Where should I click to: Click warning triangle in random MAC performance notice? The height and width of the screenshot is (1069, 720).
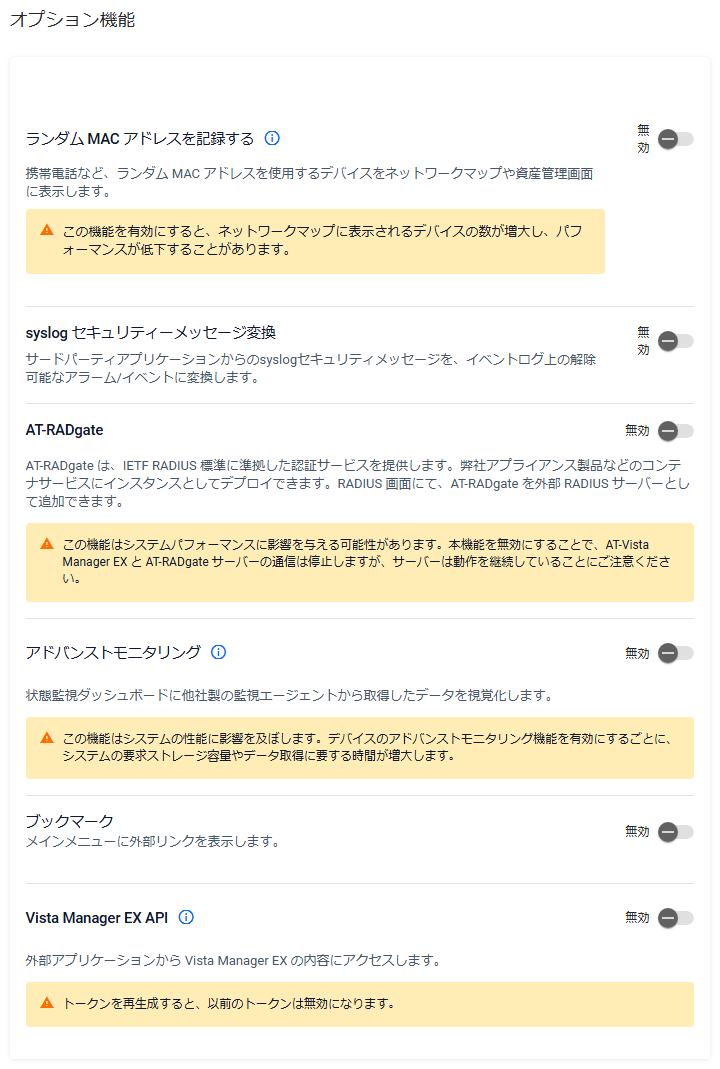[x=47, y=230]
